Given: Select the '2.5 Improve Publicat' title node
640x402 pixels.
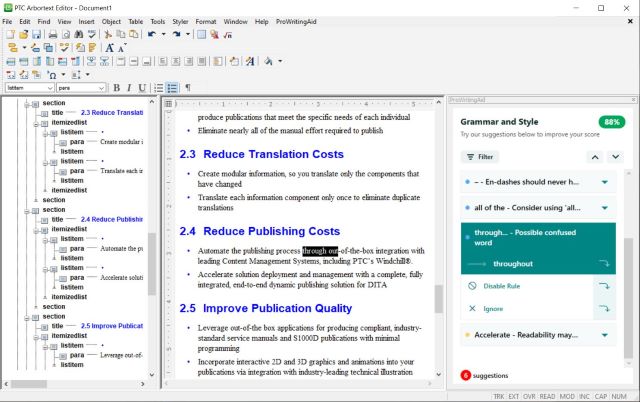Looking at the screenshot, I should click(112, 326).
